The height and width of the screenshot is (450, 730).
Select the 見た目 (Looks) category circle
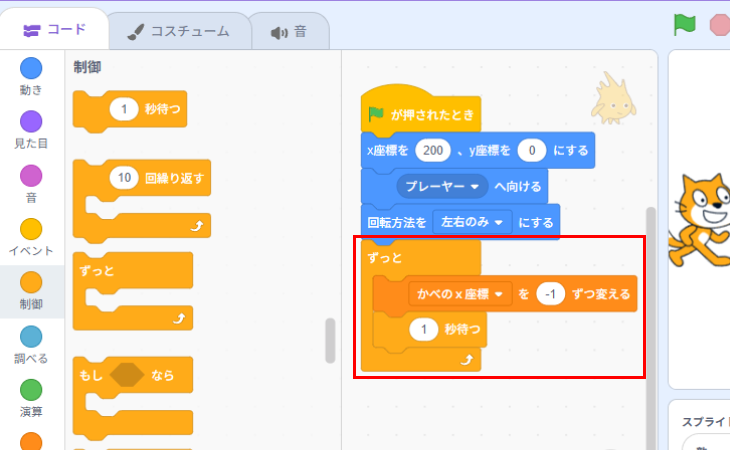(31, 122)
